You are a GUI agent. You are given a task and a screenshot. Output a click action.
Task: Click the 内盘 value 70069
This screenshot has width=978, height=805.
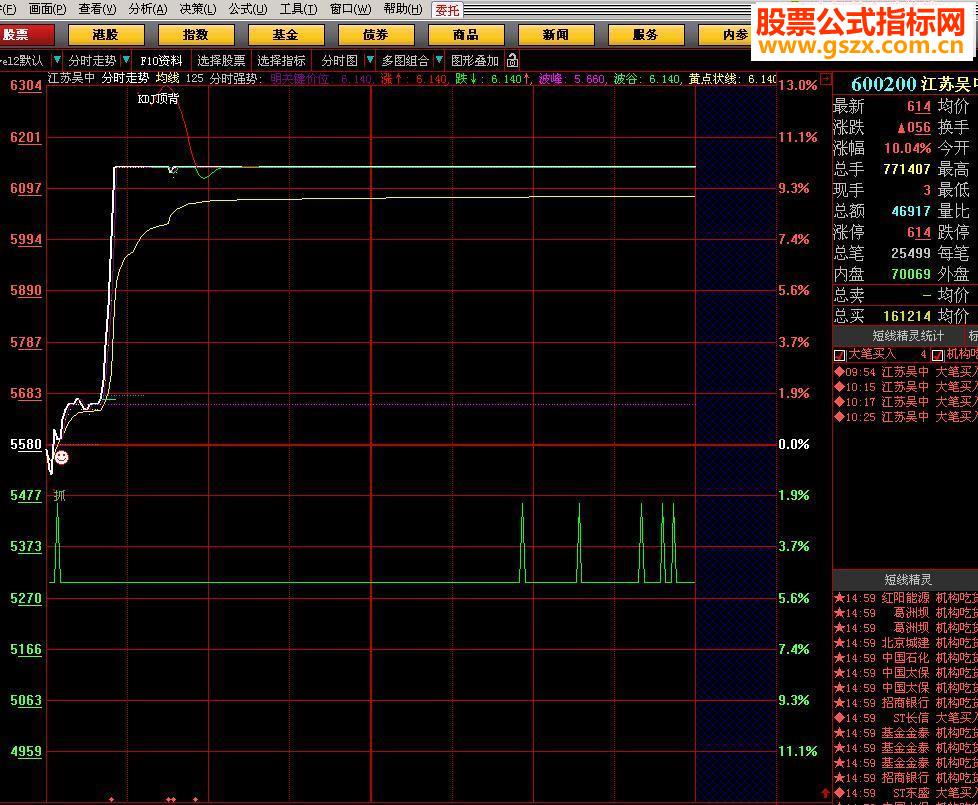click(x=911, y=274)
